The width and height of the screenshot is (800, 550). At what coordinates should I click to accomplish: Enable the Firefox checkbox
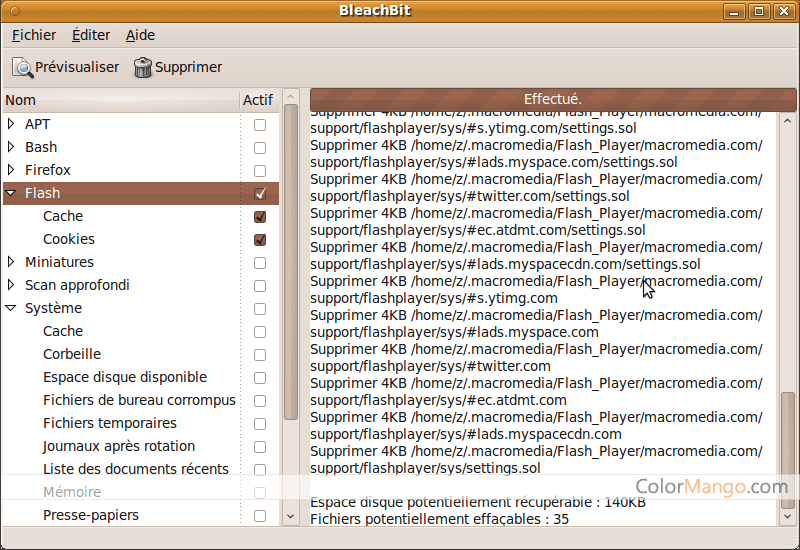point(260,171)
